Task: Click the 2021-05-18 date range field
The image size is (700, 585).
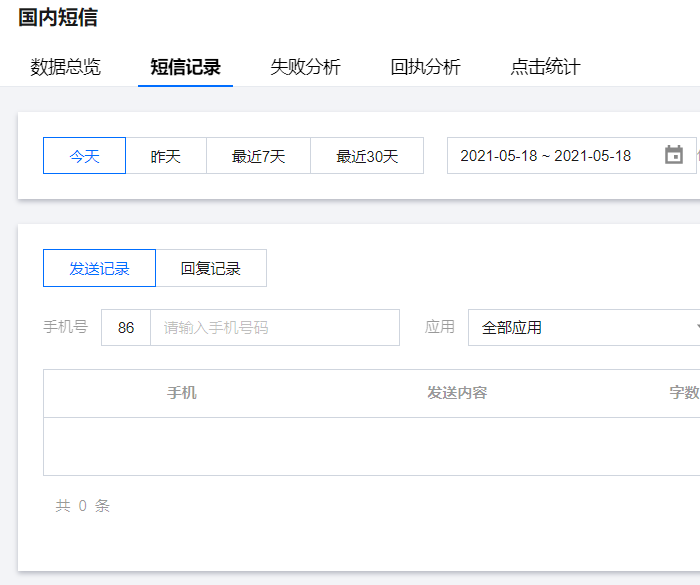Action: click(546, 156)
